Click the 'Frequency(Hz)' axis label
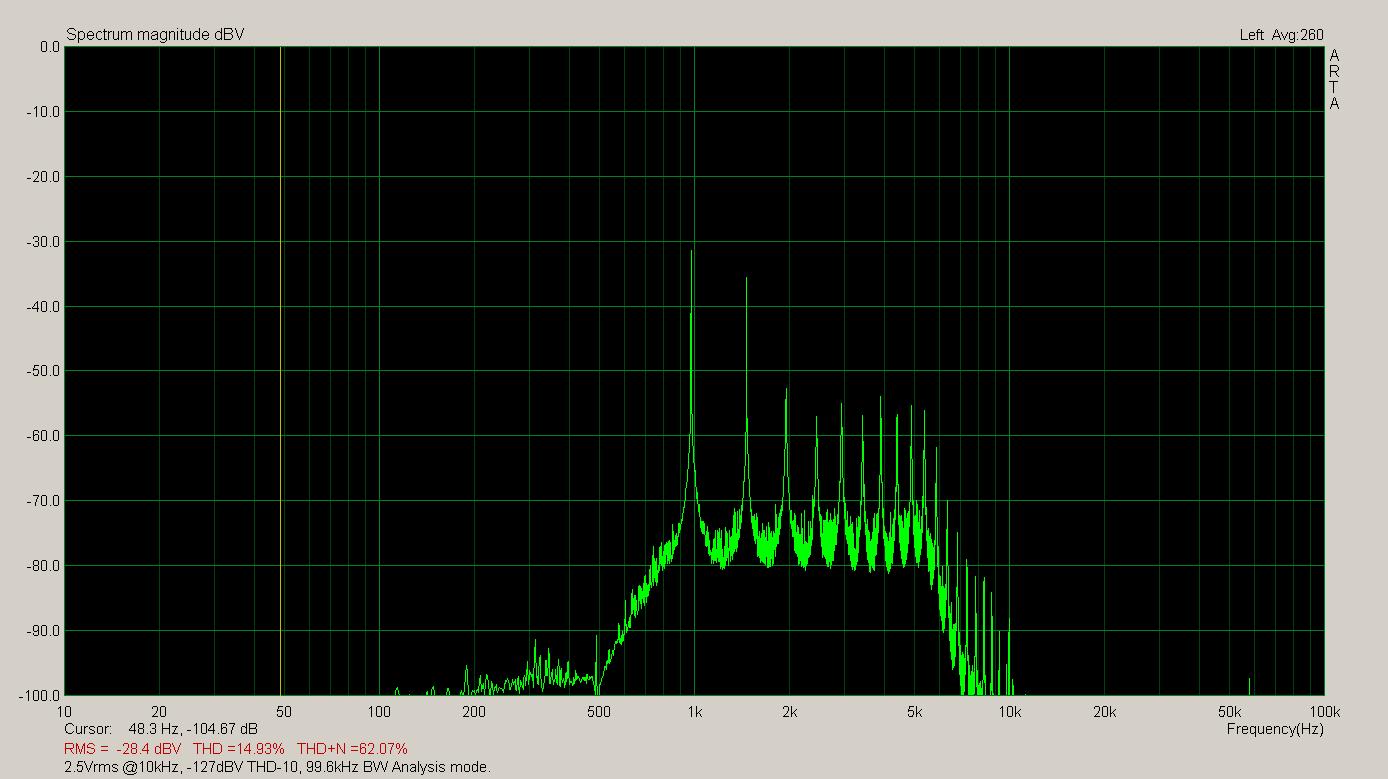Viewport: 1388px width, 779px height. pyautogui.click(x=1275, y=729)
